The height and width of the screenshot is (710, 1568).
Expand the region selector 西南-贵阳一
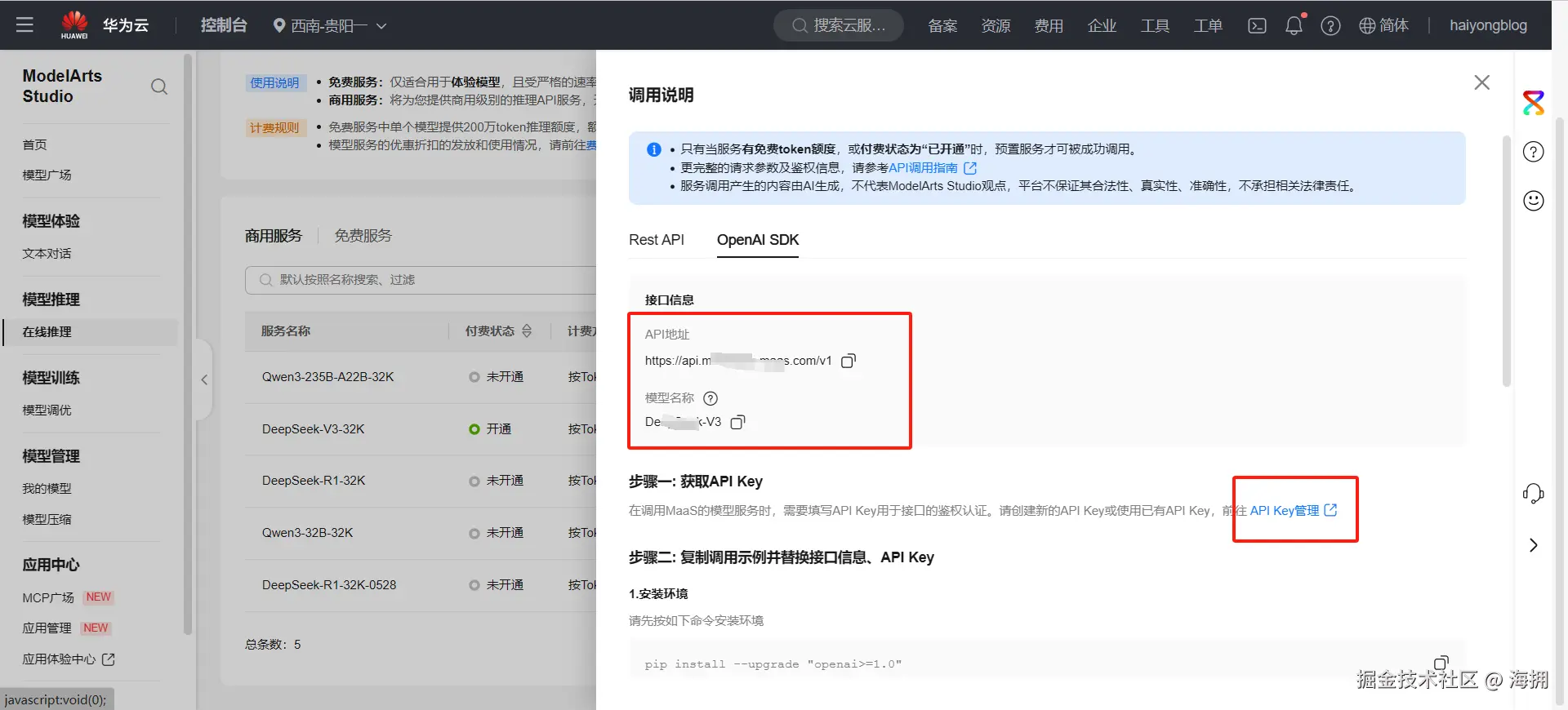pos(330,25)
